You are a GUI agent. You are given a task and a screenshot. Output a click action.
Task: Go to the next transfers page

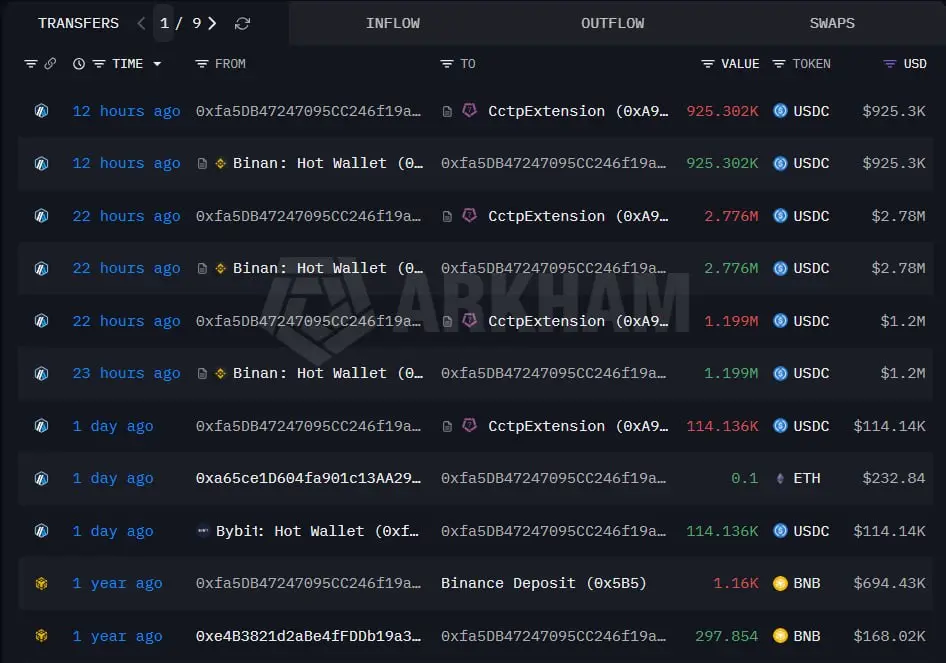pyautogui.click(x=212, y=23)
